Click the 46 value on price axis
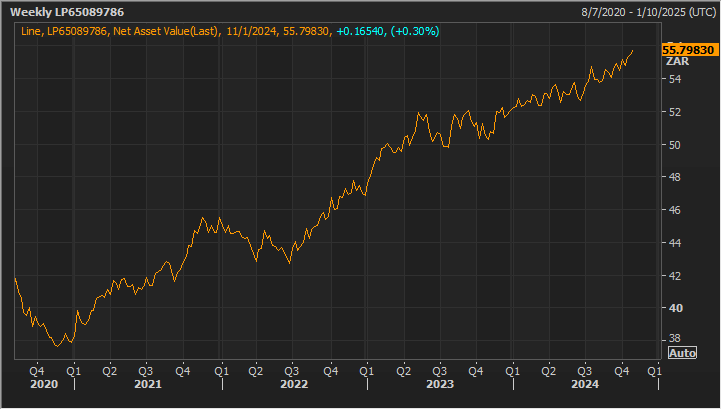The width and height of the screenshot is (723, 411). coord(676,211)
